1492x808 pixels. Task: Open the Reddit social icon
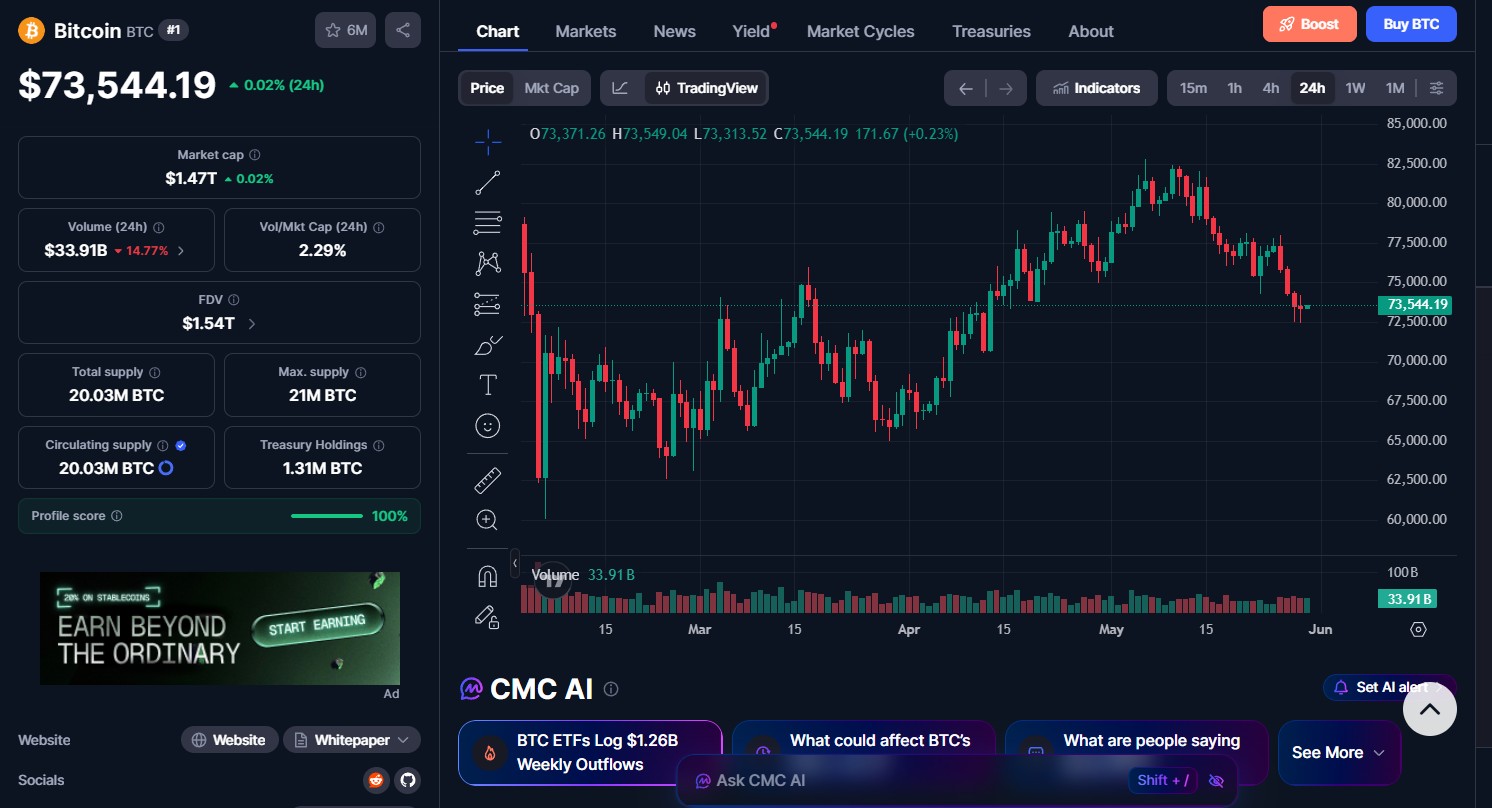click(376, 780)
